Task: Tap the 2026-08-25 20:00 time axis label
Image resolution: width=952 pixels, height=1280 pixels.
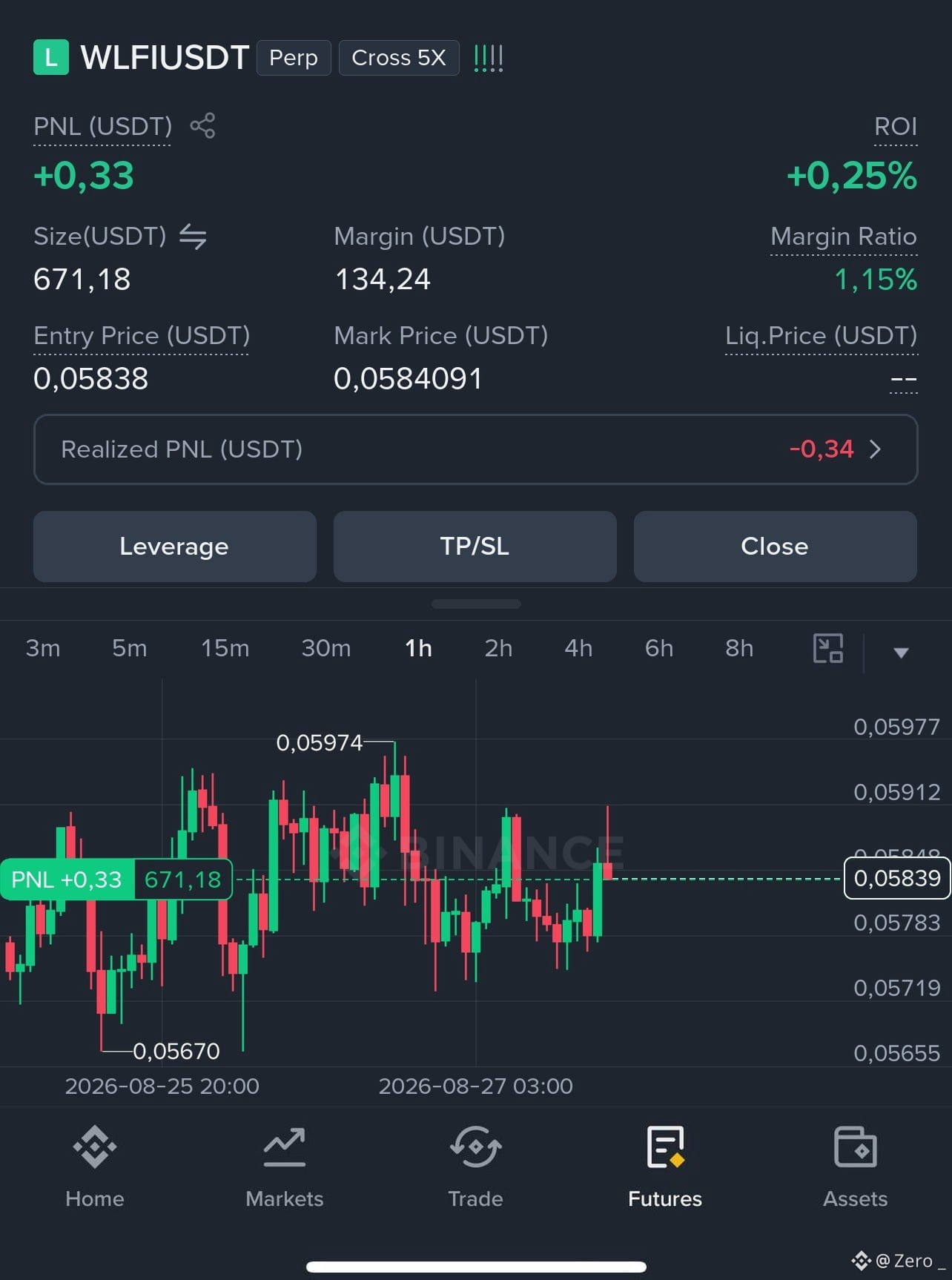Action: coord(162,1086)
